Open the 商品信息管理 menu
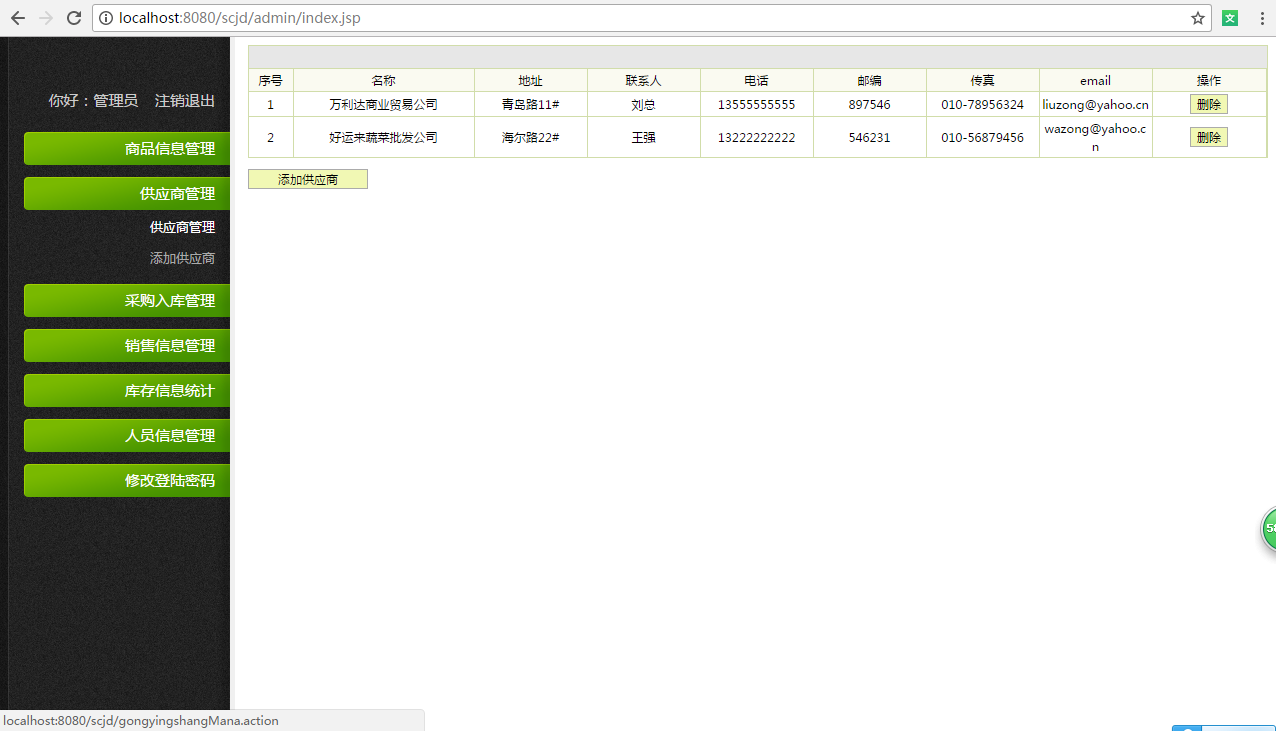This screenshot has height=731, width=1276. point(127,148)
